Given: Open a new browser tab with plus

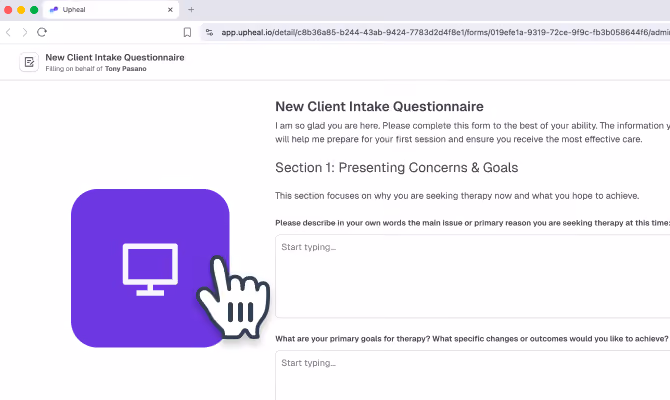Looking at the screenshot, I should click(x=191, y=9).
